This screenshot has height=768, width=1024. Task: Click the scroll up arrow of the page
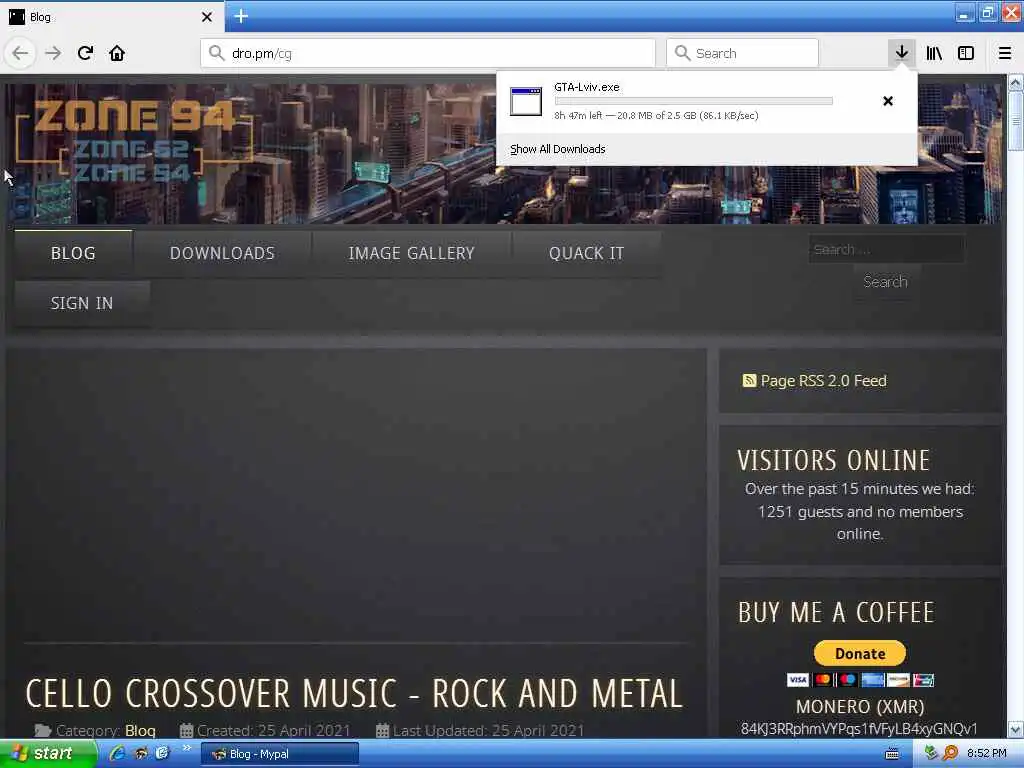click(1016, 83)
